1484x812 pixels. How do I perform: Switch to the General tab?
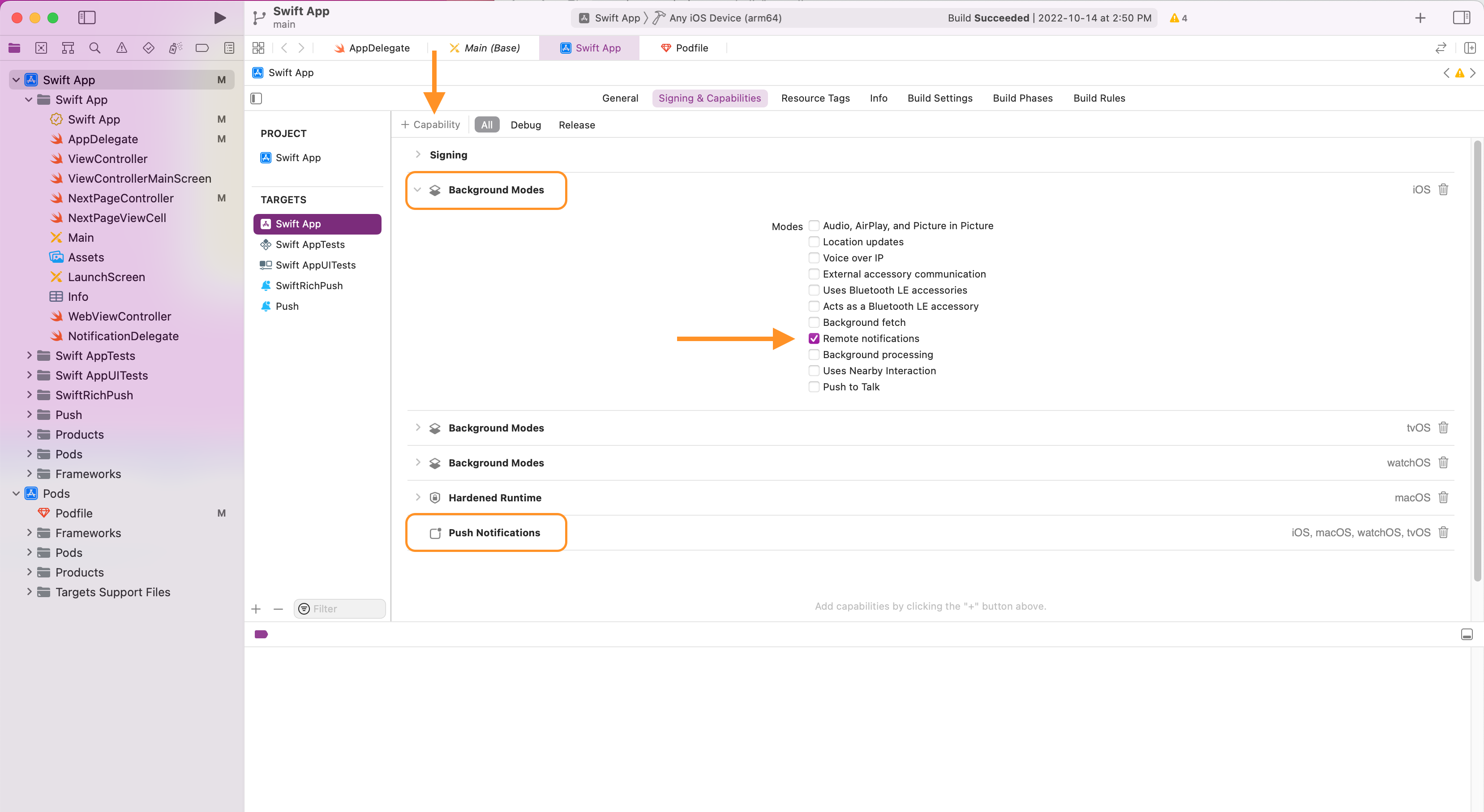point(620,98)
